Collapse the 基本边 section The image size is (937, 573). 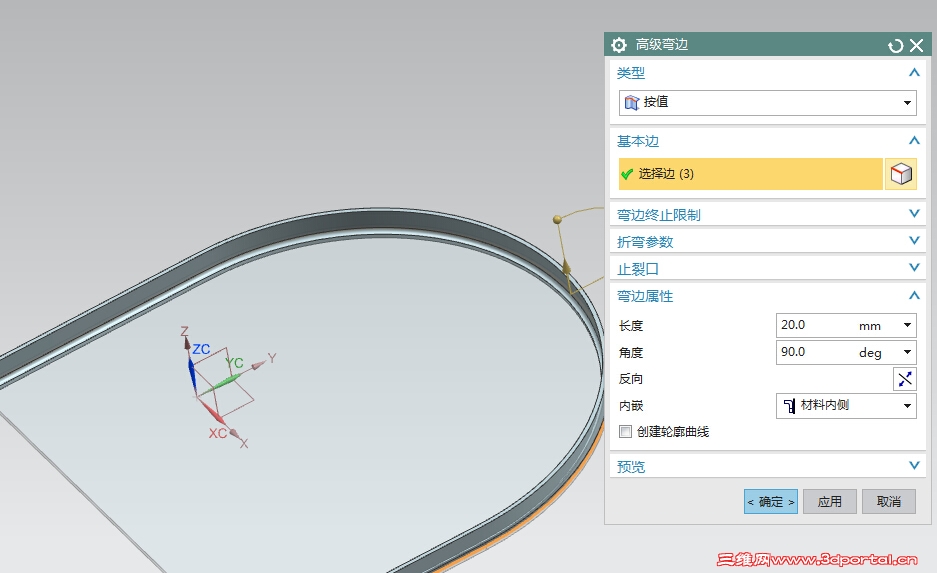coord(914,140)
